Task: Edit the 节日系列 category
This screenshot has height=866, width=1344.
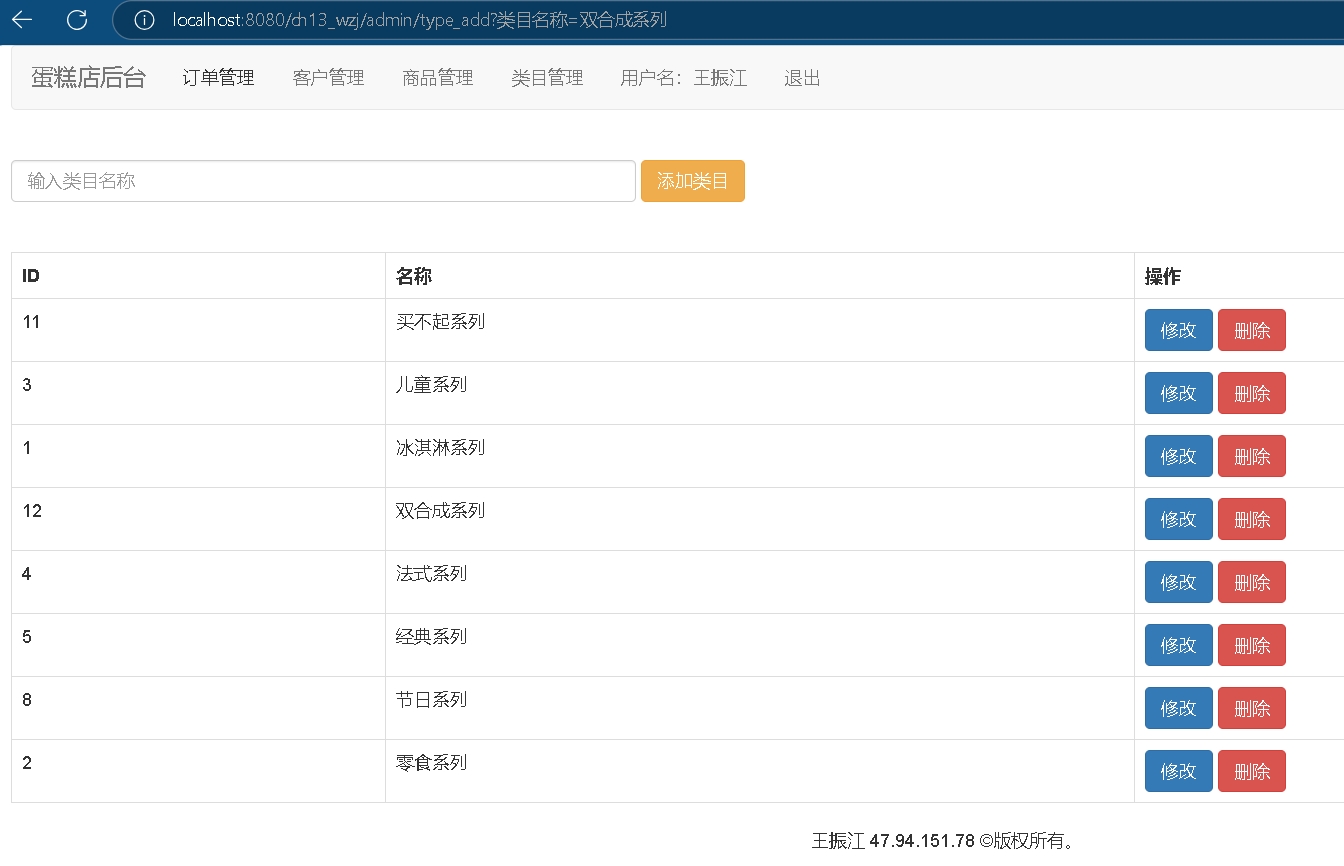Action: [1178, 708]
